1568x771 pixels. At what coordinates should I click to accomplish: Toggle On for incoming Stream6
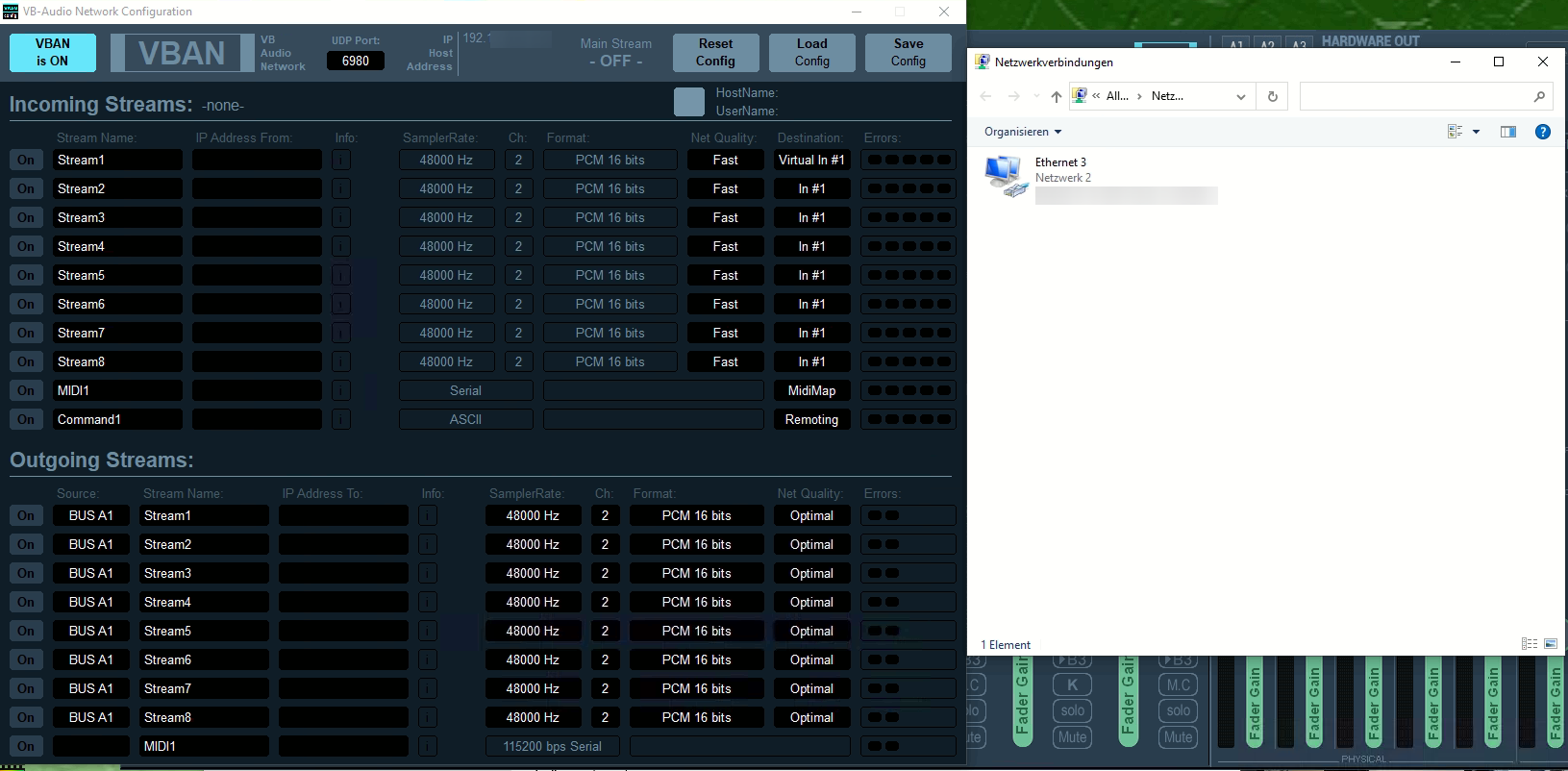click(x=26, y=305)
